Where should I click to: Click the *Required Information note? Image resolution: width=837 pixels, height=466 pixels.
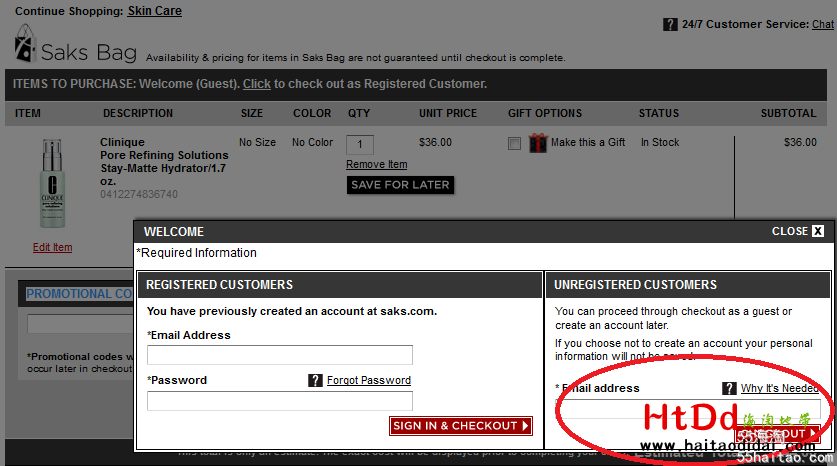(196, 253)
